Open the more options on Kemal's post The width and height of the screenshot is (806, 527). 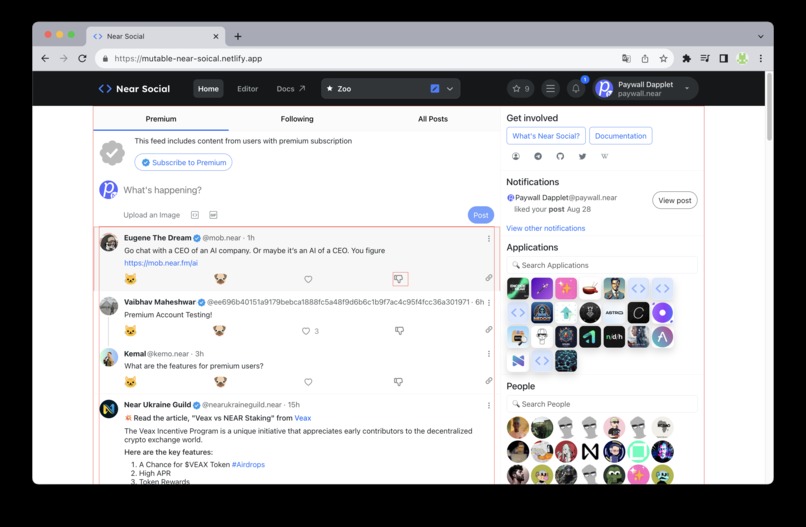point(488,354)
